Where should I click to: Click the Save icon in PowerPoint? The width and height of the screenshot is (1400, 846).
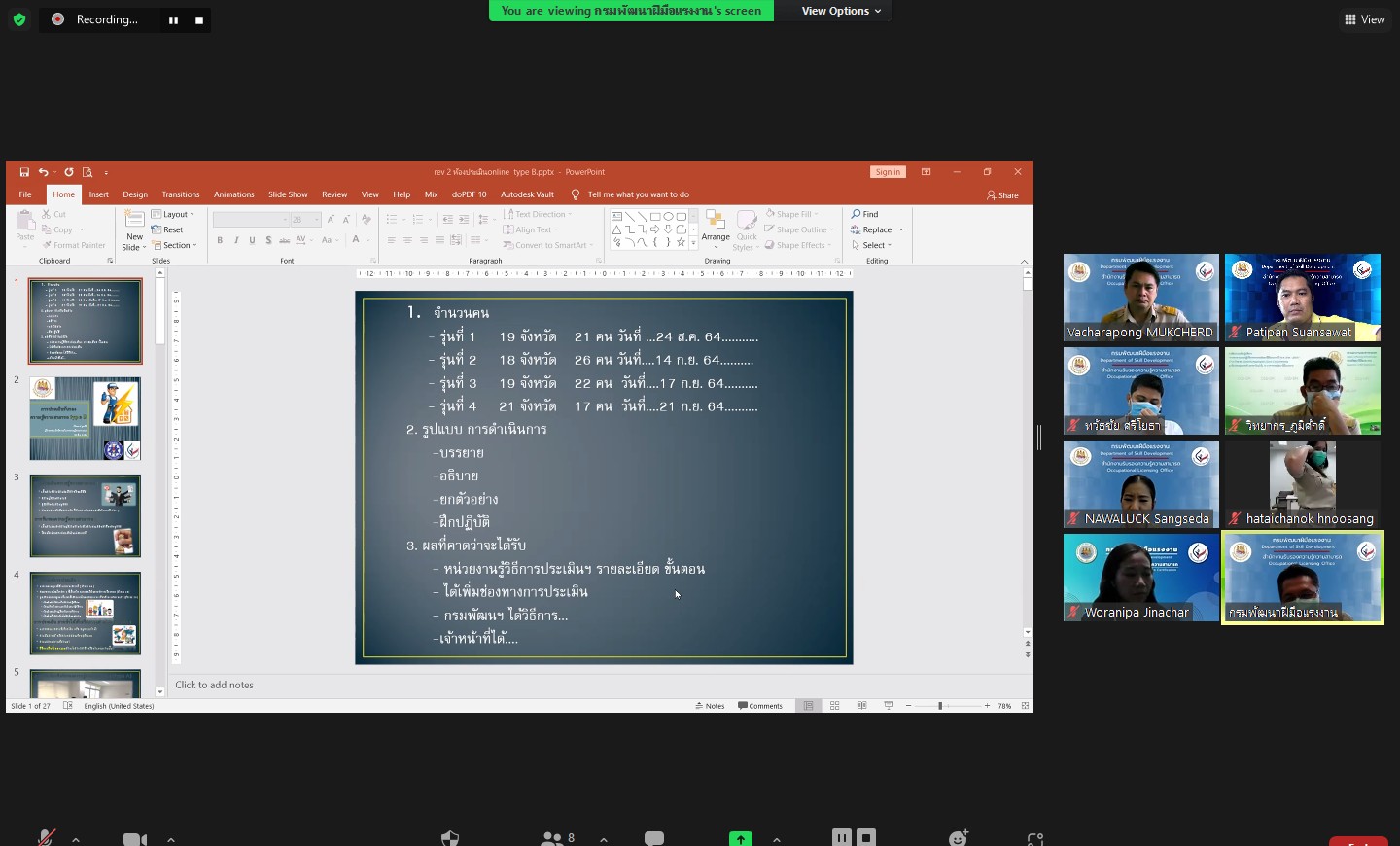(x=24, y=172)
